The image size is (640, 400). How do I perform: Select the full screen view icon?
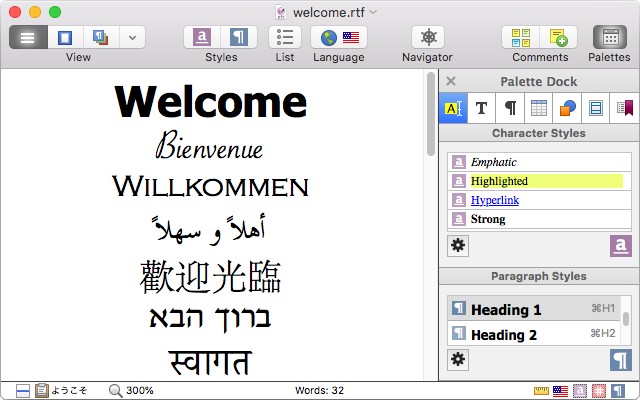tap(101, 38)
